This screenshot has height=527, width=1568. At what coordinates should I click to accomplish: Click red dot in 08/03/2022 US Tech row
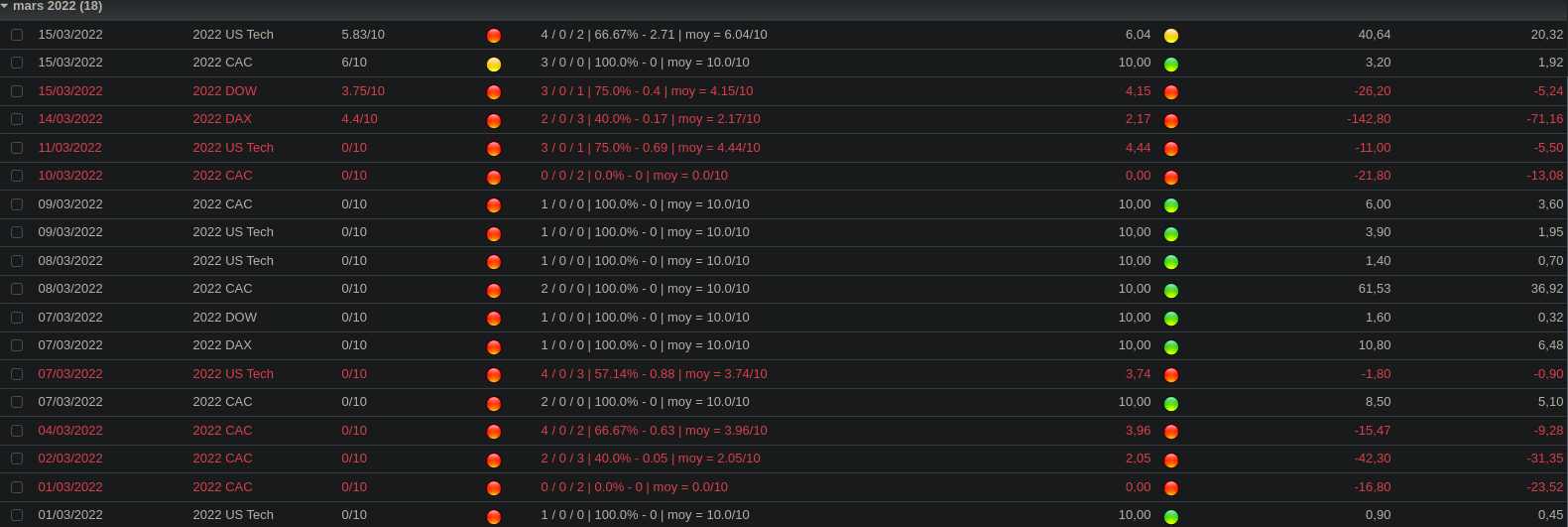494,262
